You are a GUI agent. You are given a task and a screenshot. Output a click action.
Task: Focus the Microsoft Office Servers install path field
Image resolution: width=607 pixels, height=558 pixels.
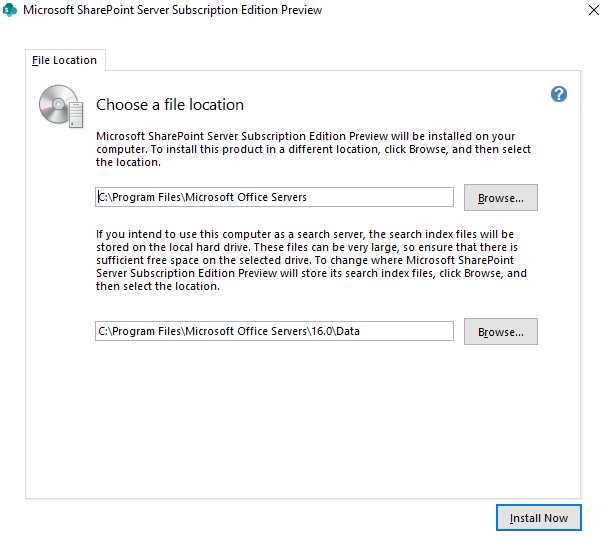274,198
